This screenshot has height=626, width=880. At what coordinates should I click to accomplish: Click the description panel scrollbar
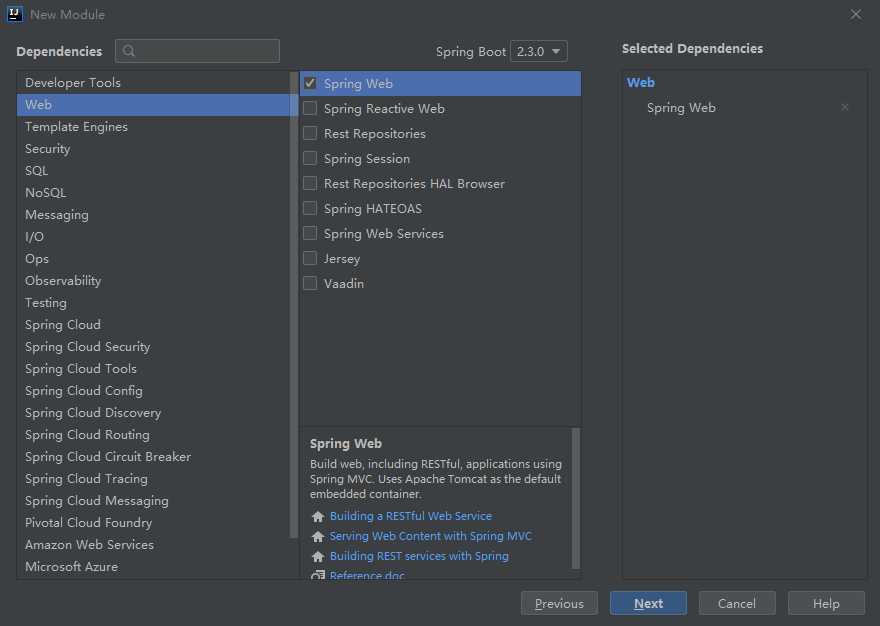tap(576, 499)
